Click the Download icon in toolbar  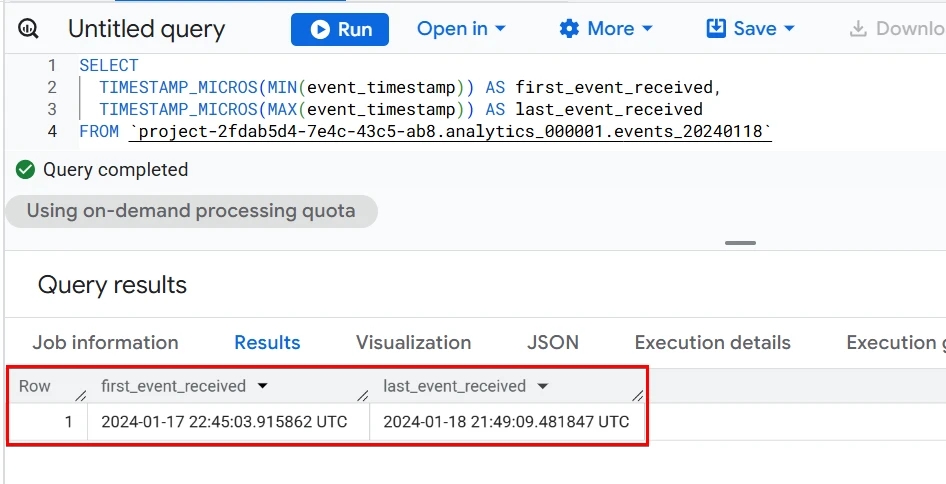858,29
